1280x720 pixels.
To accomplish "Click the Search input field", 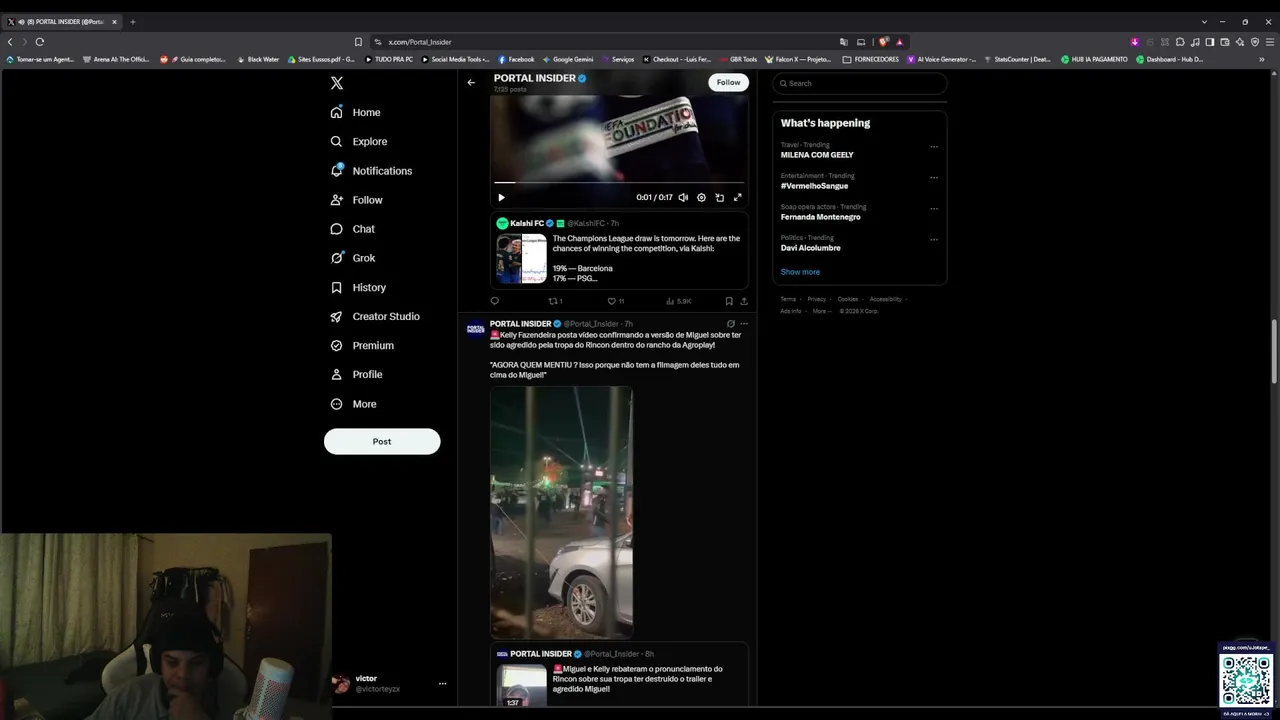I will click(x=859, y=83).
